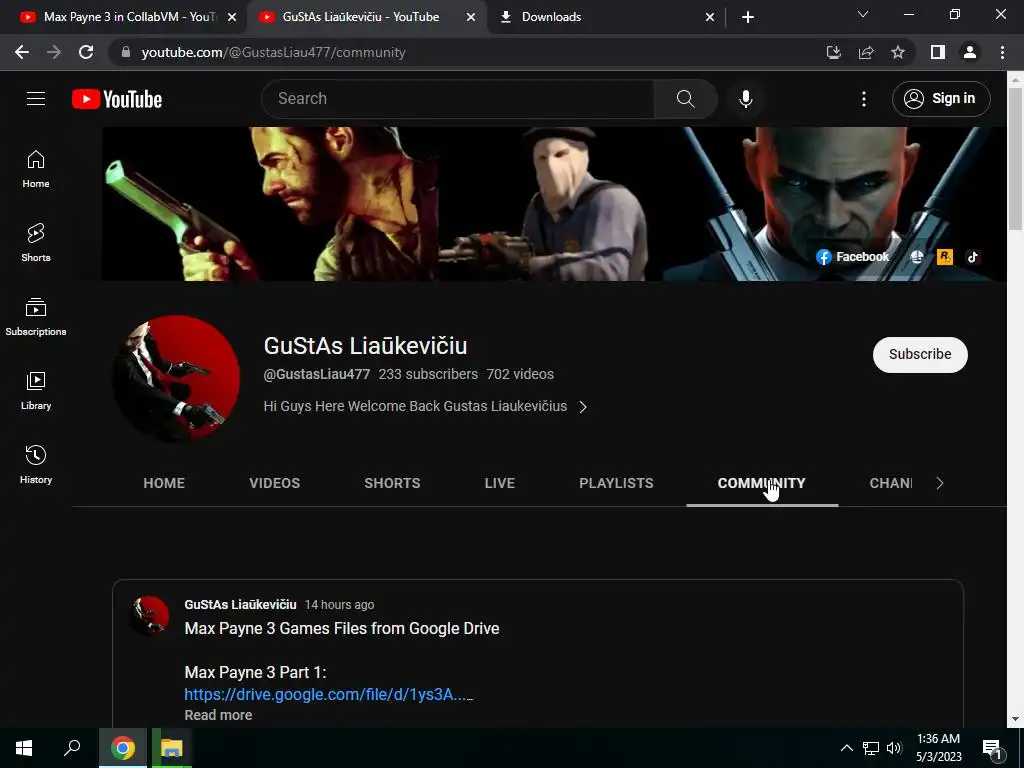Image resolution: width=1024 pixels, height=768 pixels.
Task: Go to Home in sidebar
Action: coord(36,169)
